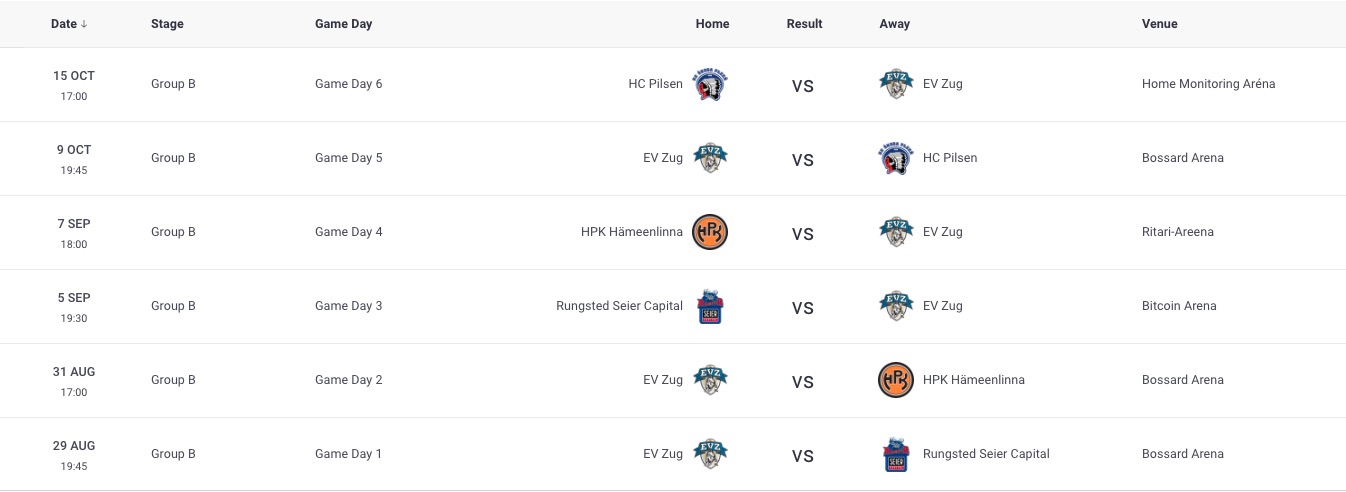Open Rungsted Seier Capital home team link
The width and height of the screenshot is (1346, 492).
point(619,306)
